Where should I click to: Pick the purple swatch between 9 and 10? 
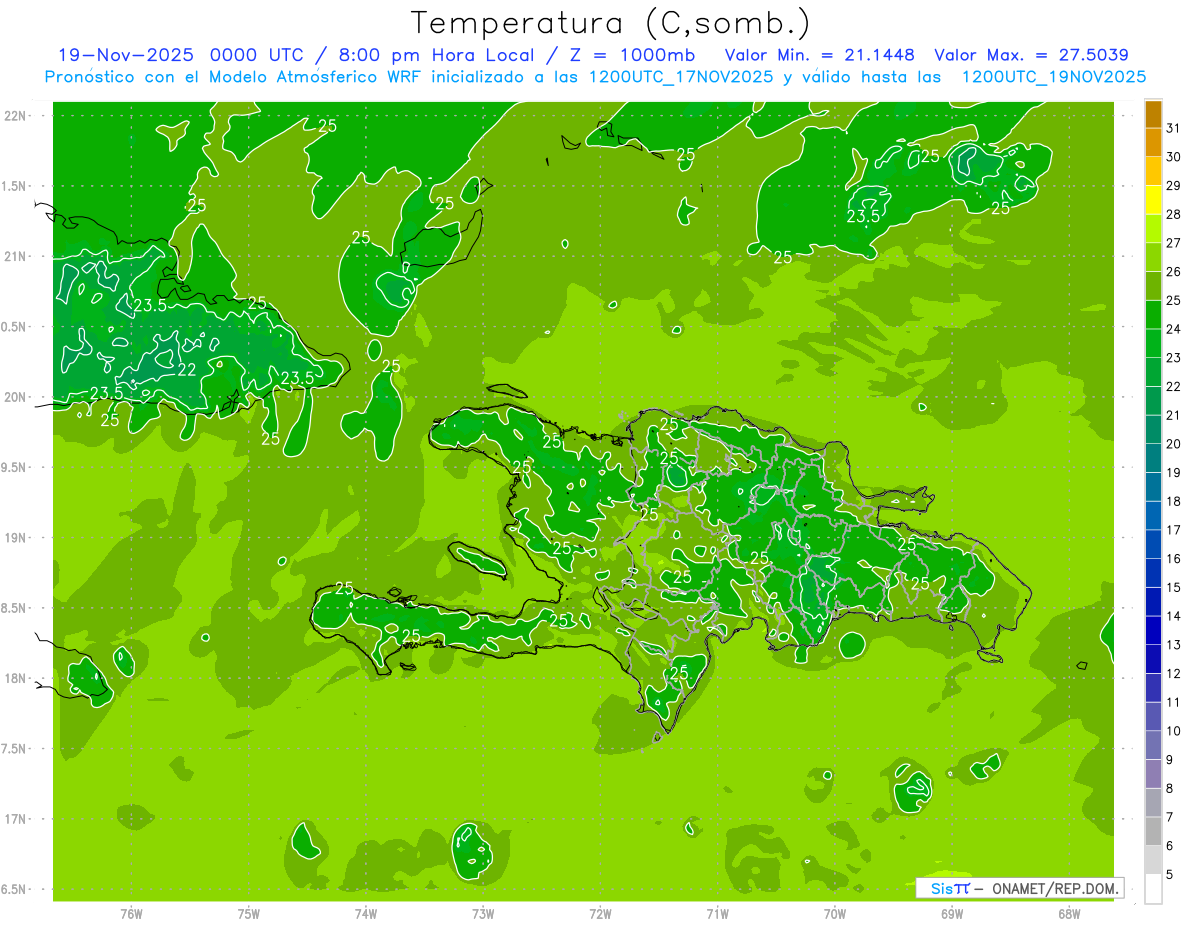click(1153, 745)
